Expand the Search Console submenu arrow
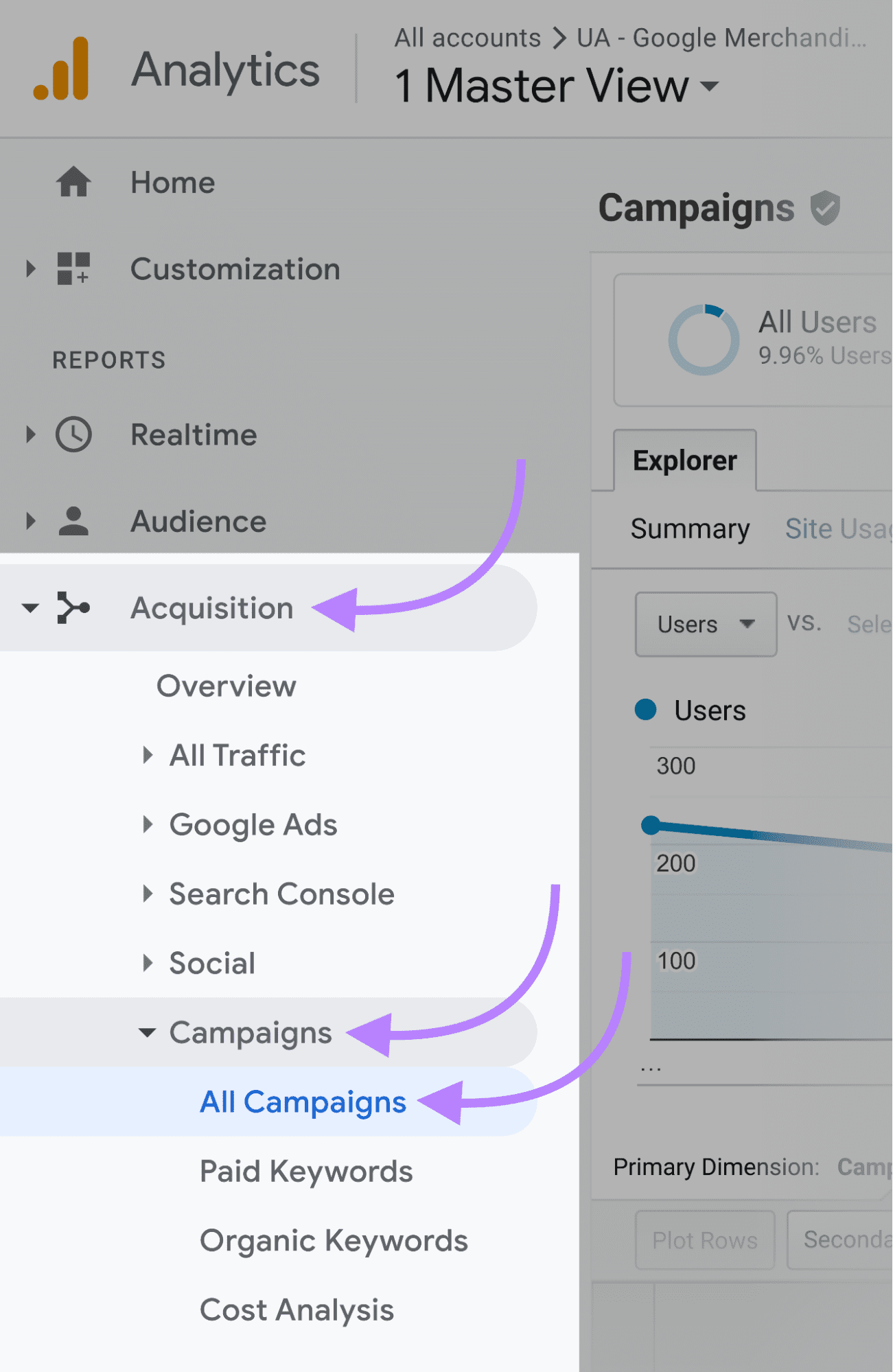This screenshot has width=893, height=1372. click(x=147, y=894)
